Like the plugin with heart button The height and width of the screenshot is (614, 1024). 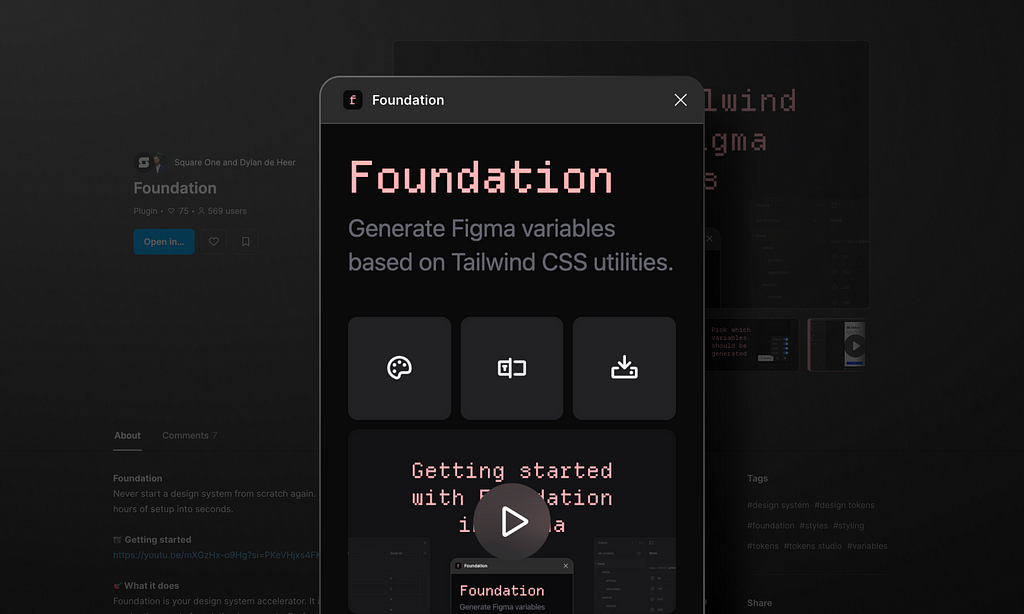pyautogui.click(x=214, y=242)
